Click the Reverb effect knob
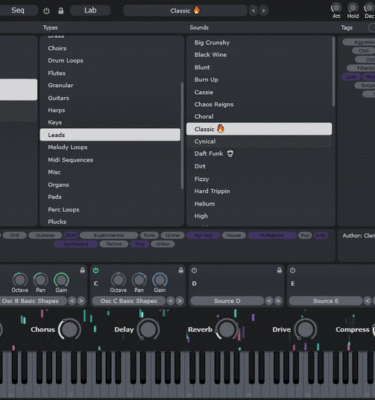The width and height of the screenshot is (375, 400). click(227, 329)
